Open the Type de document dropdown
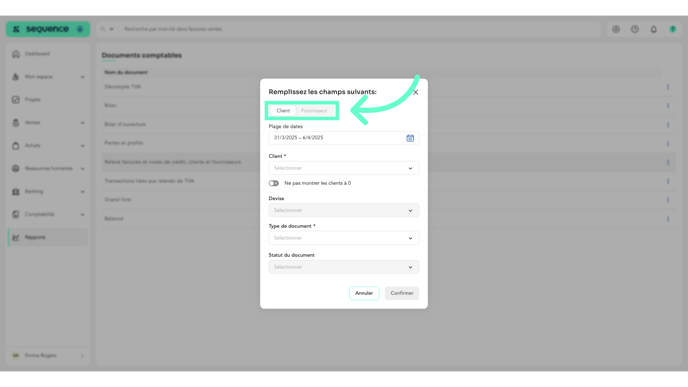The height and width of the screenshot is (387, 688). coord(344,238)
